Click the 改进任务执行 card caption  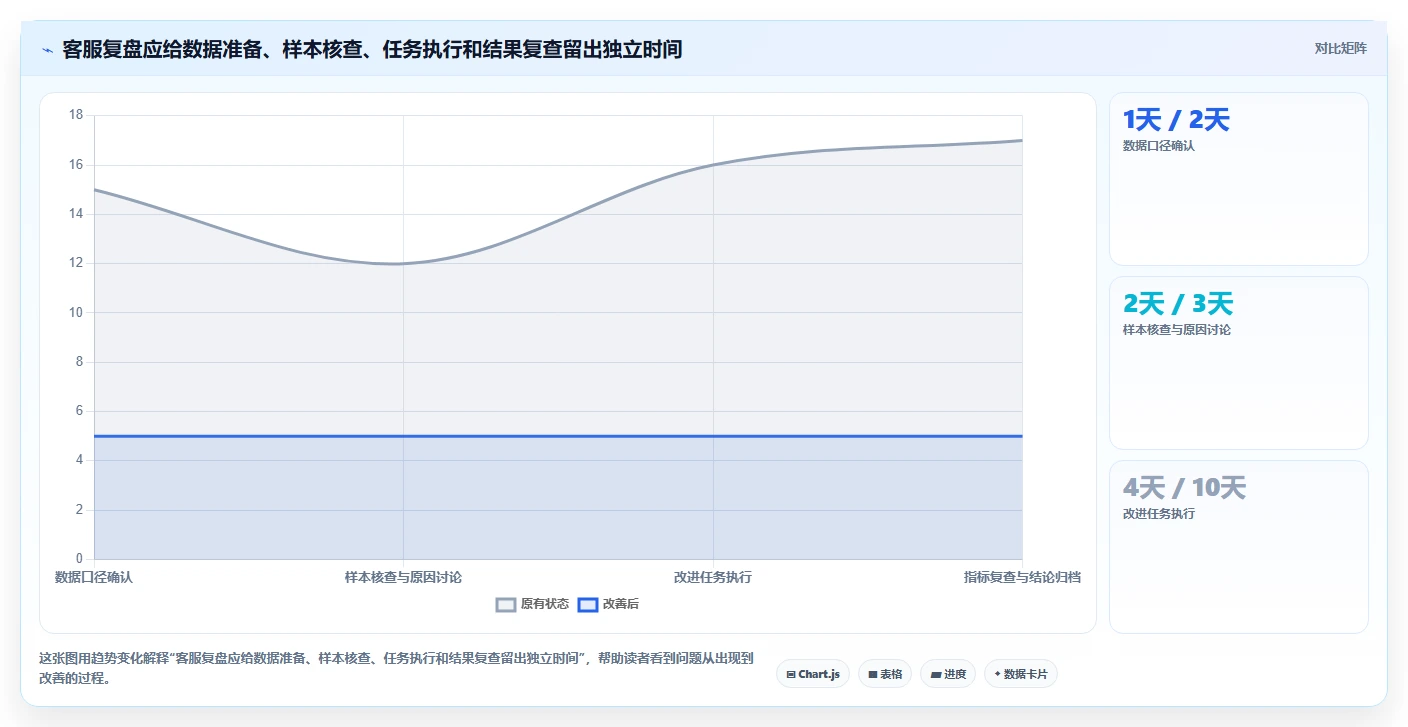tap(1158, 514)
